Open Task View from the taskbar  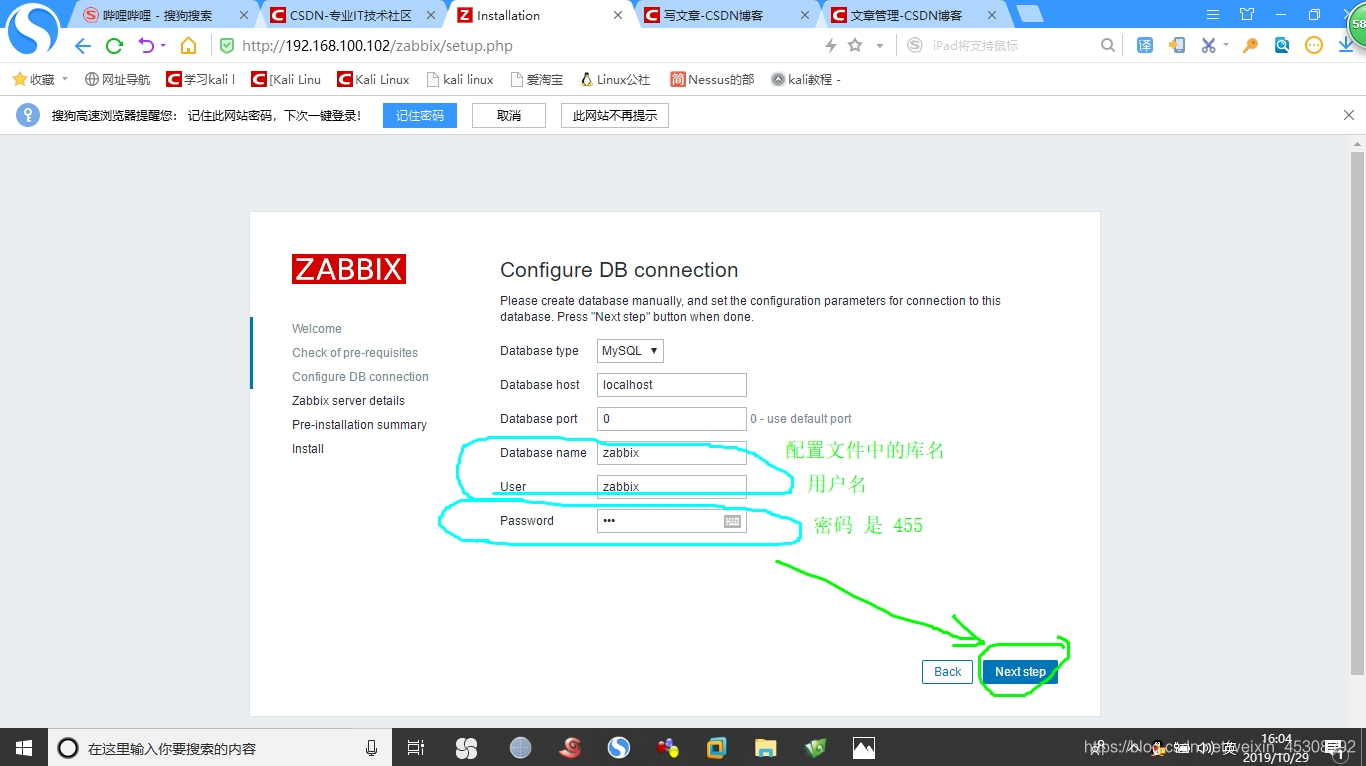[x=416, y=748]
